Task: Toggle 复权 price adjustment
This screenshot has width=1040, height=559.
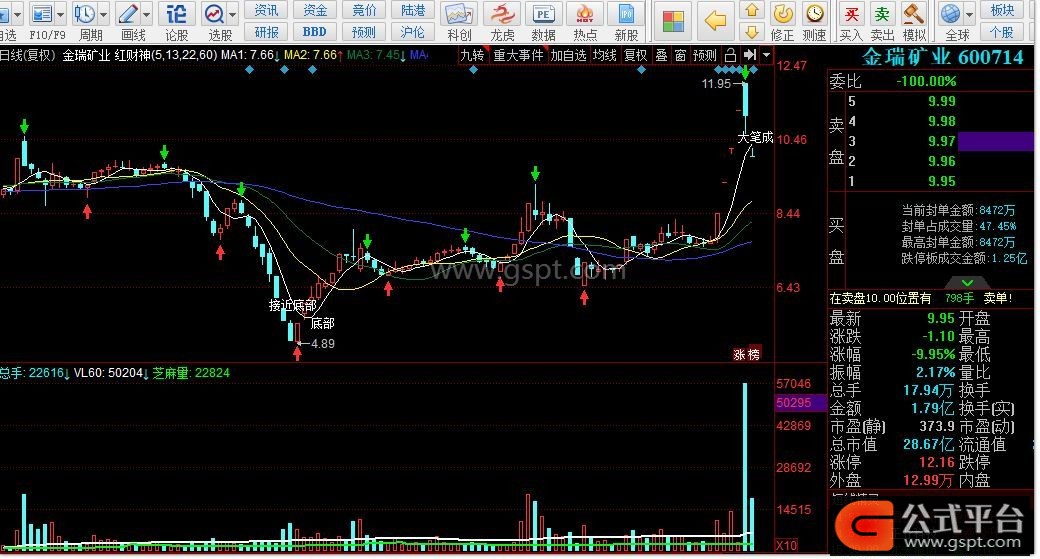Action: tap(635, 55)
